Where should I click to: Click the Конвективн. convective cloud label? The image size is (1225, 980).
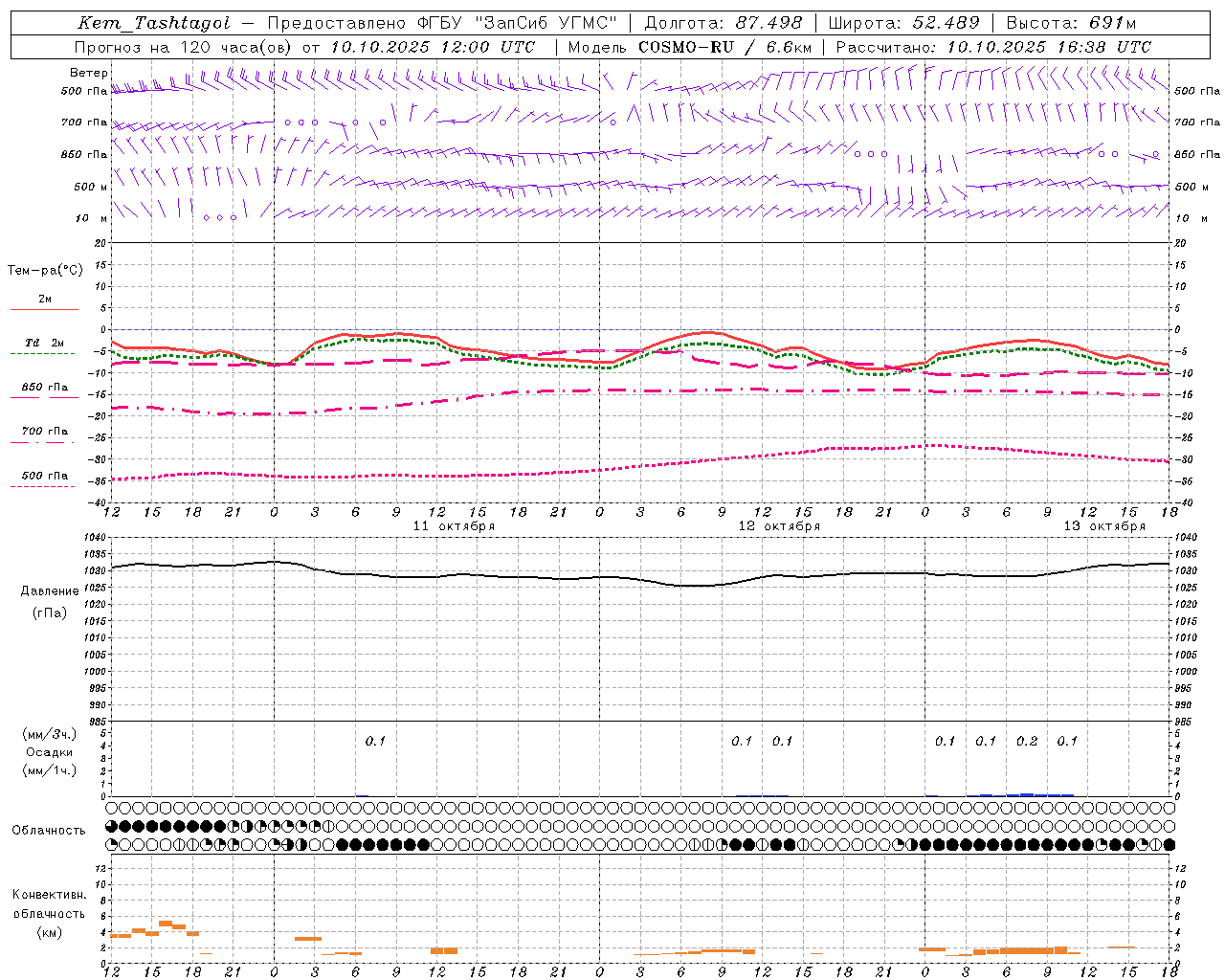(50, 895)
